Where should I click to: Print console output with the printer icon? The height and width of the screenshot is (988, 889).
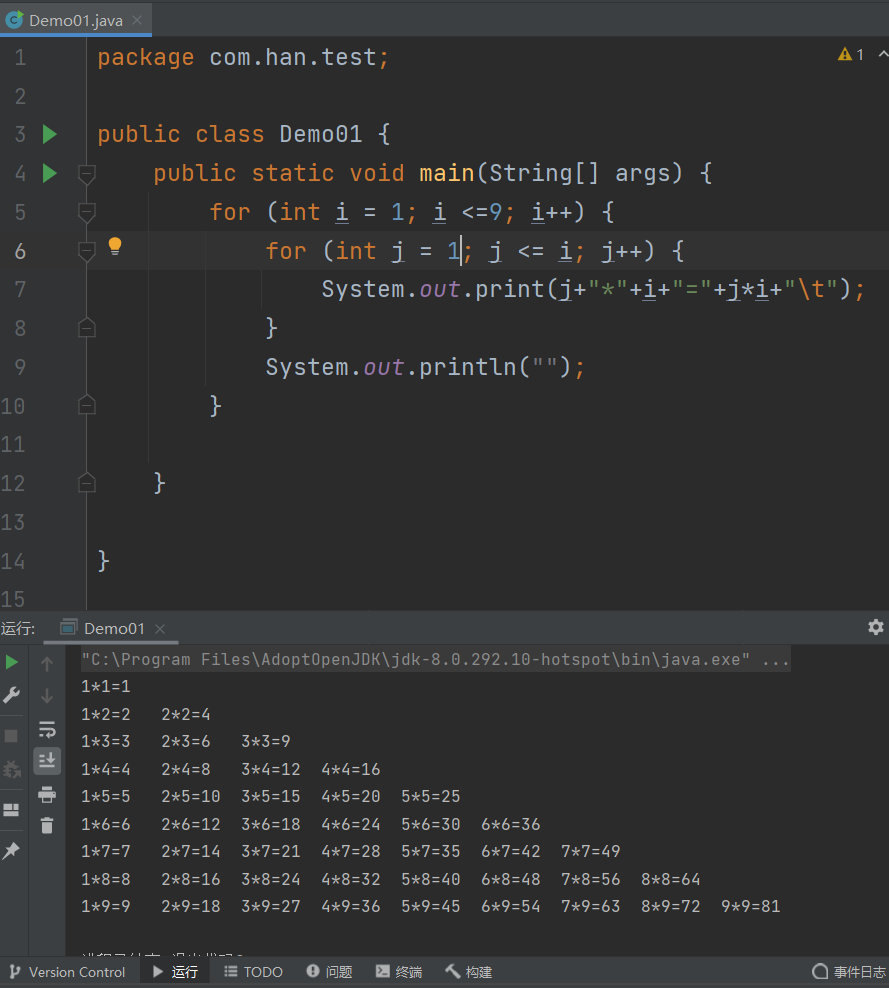[47, 794]
